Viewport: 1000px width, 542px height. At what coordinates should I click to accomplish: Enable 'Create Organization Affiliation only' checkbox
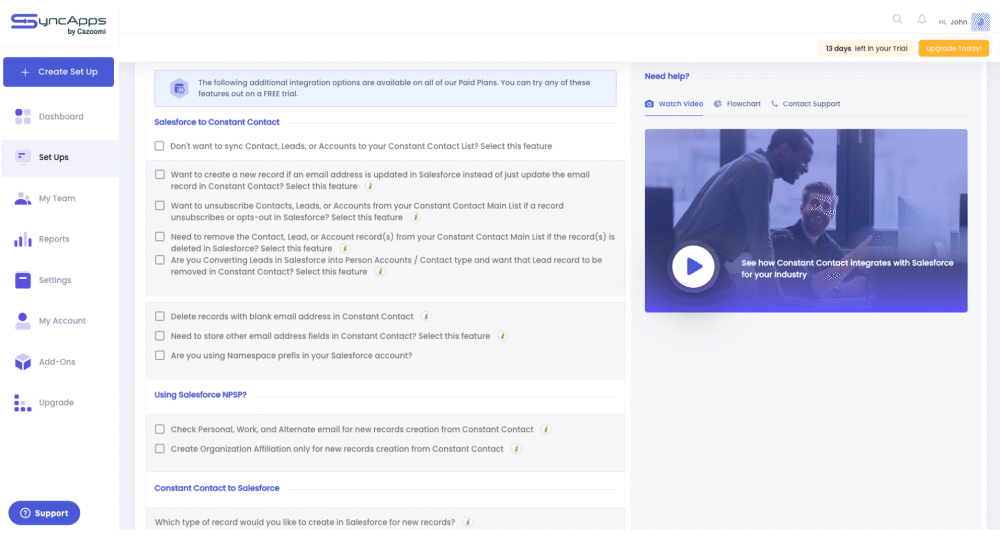click(160, 449)
